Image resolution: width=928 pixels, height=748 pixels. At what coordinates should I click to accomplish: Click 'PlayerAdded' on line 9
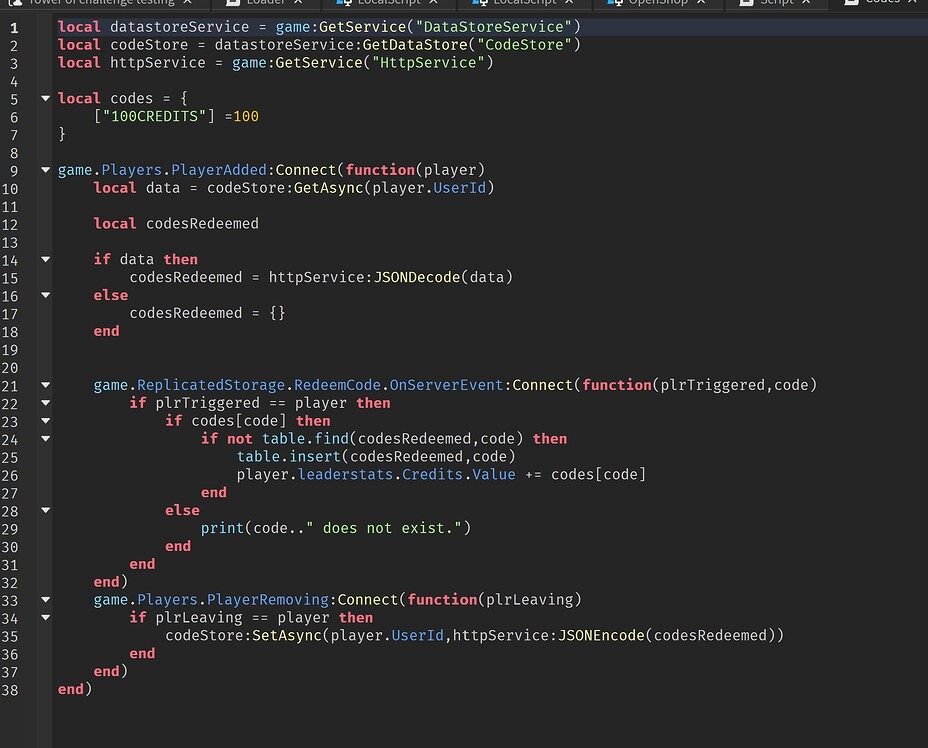click(x=219, y=170)
